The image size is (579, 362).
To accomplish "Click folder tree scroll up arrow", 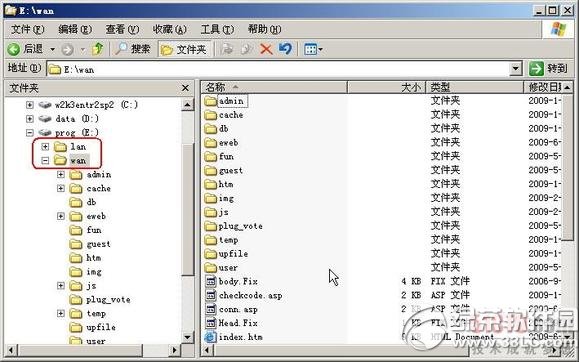I will (x=187, y=105).
